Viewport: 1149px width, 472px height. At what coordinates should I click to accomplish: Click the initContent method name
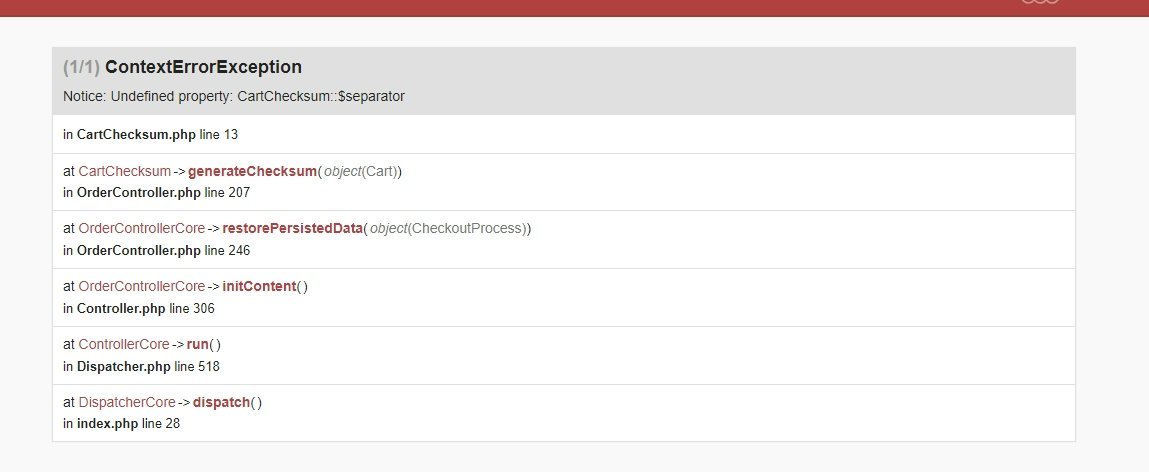coord(259,287)
